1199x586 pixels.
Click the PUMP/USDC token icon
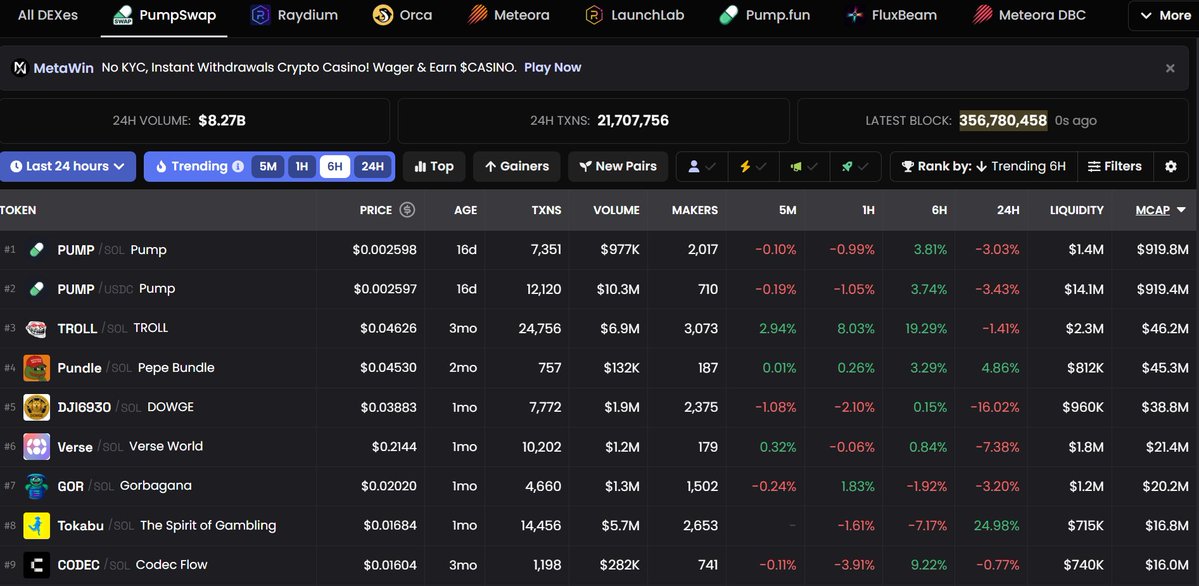36,288
